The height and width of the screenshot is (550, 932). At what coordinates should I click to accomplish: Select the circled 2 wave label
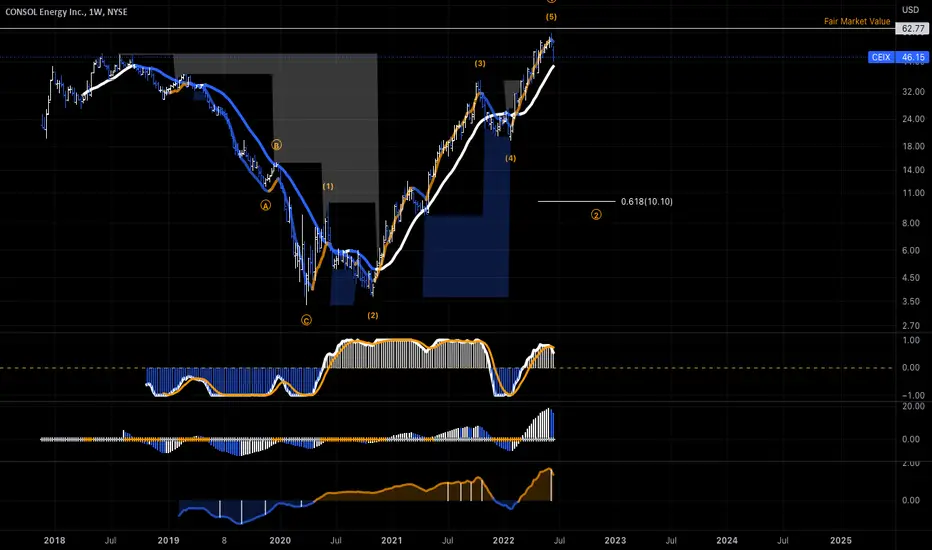[x=596, y=215]
